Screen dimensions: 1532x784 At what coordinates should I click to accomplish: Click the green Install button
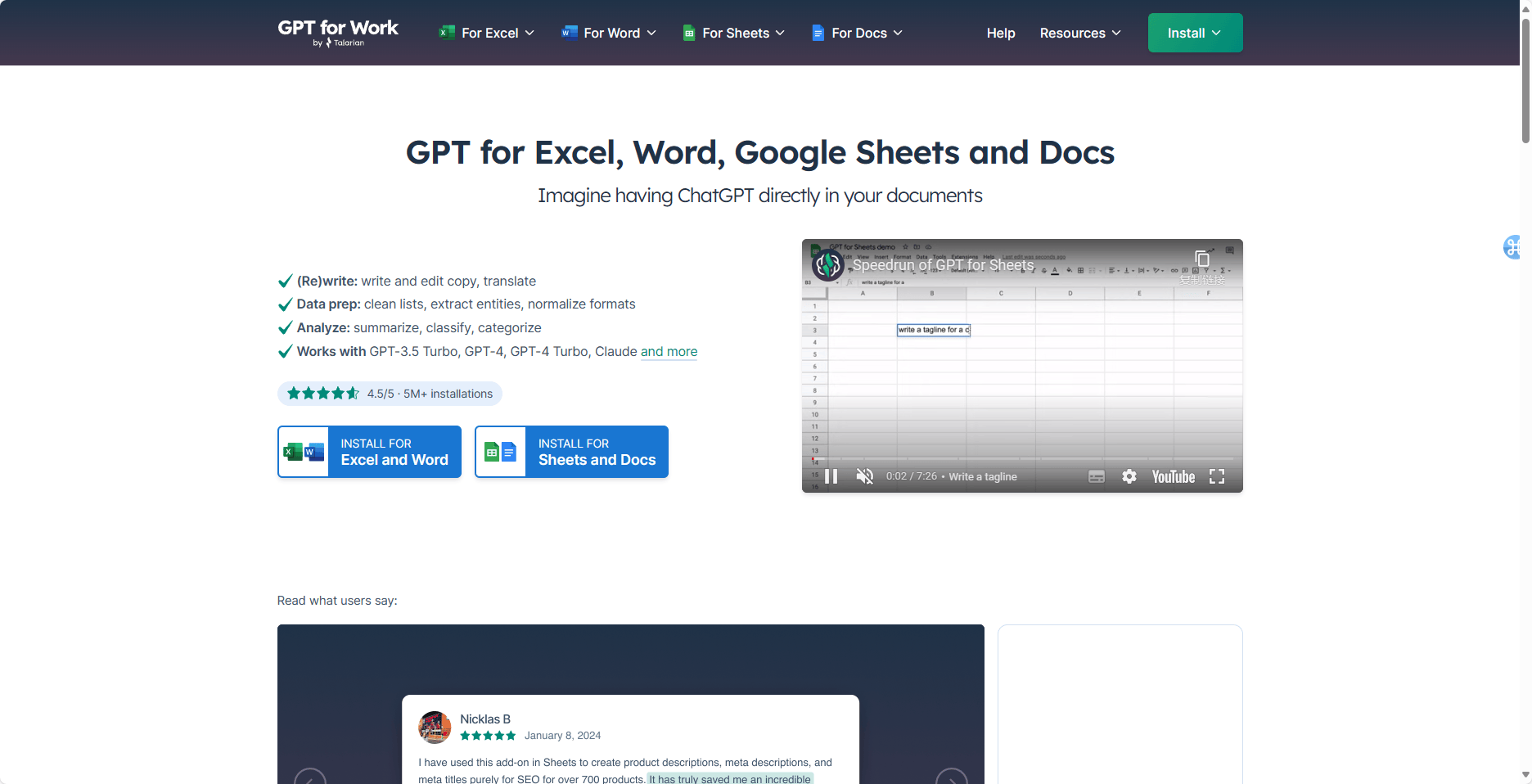pos(1195,33)
